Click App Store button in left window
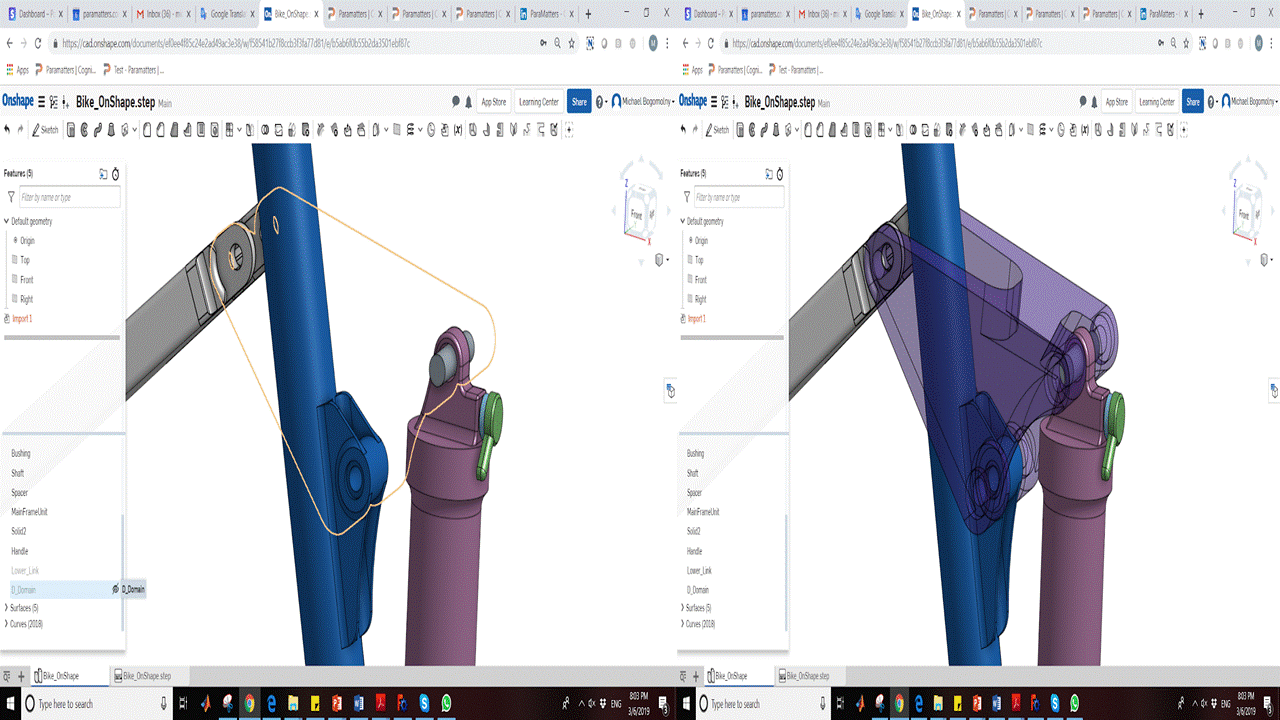Viewport: 1280px width, 720px height. (x=493, y=102)
